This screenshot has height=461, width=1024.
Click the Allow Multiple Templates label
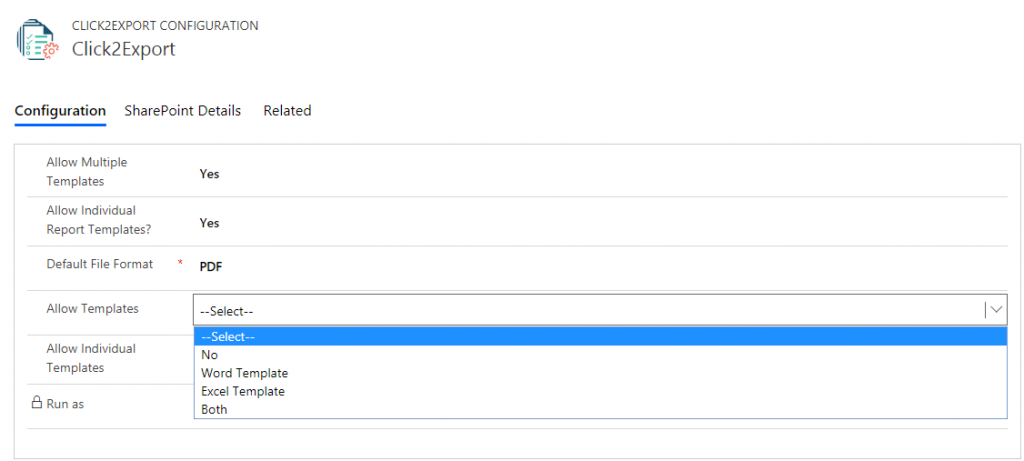[x=87, y=171]
